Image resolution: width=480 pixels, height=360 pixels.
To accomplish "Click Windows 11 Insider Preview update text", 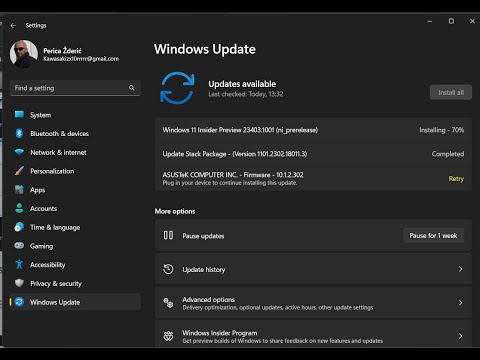I will (240, 130).
